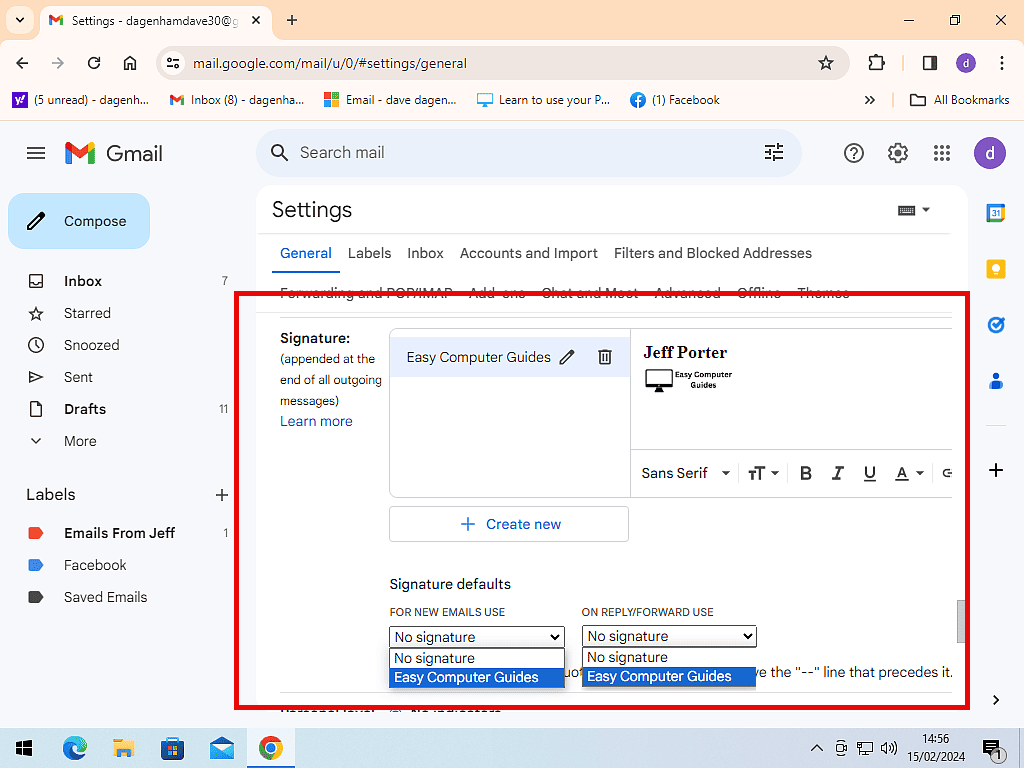1024x768 pixels.
Task: Open text color picker in signature editor
Action: 909,473
